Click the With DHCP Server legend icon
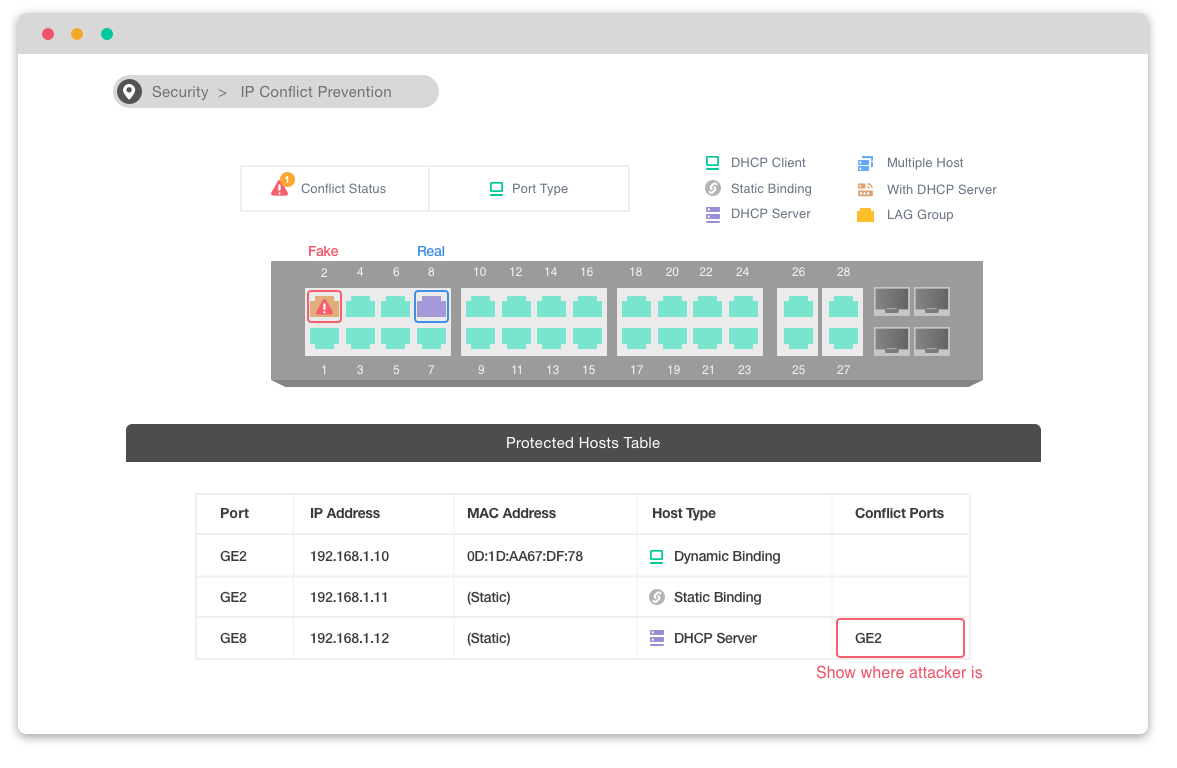The height and width of the screenshot is (768, 1177). click(865, 189)
